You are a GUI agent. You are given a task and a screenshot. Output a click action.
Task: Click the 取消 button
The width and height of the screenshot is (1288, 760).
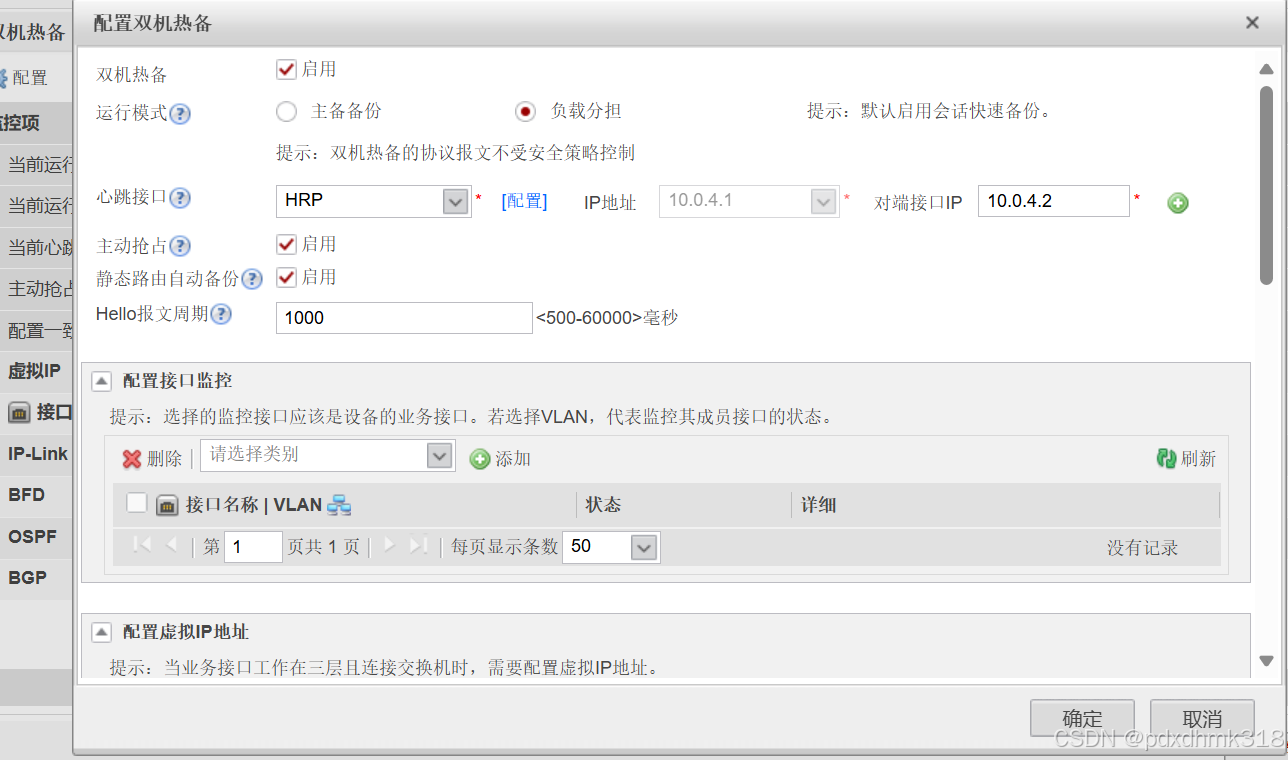tap(1202, 718)
